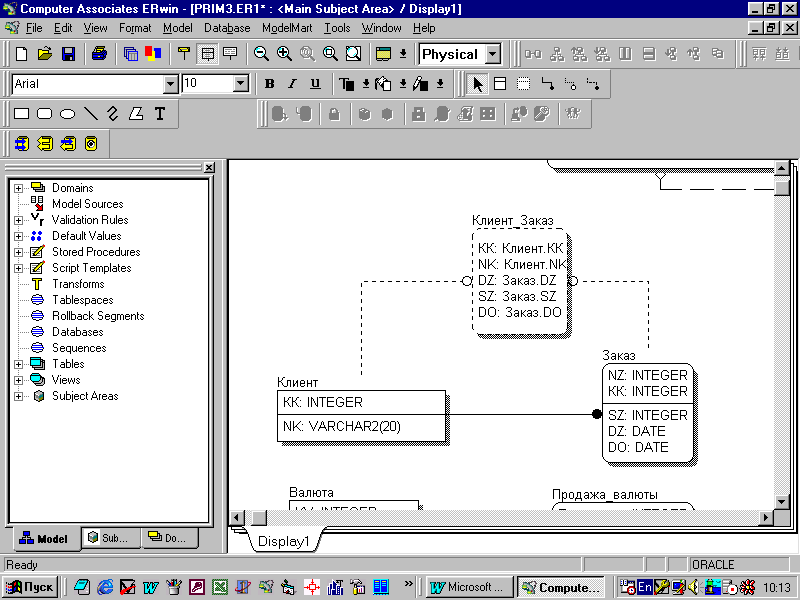Screen dimensions: 800x600
Task: Select the Text T drawing tool
Action: click(160, 114)
